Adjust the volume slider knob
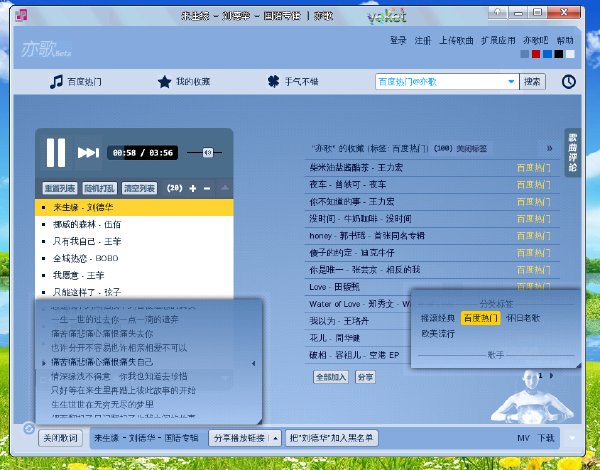The height and width of the screenshot is (470, 600). (x=208, y=153)
